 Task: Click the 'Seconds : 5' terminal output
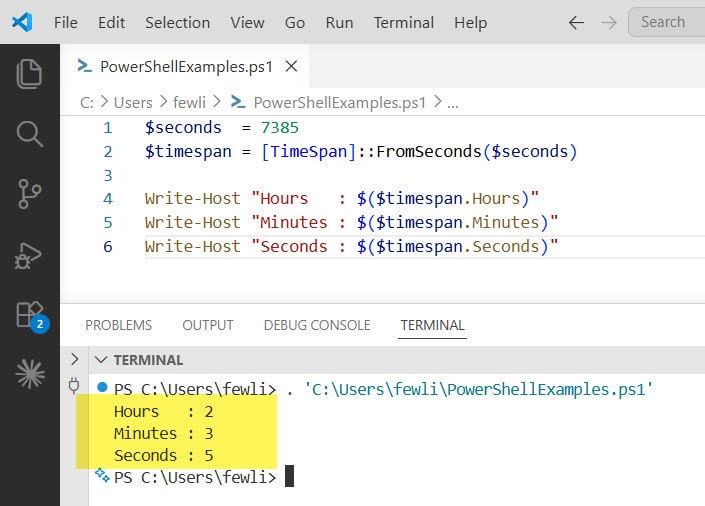[x=164, y=456]
